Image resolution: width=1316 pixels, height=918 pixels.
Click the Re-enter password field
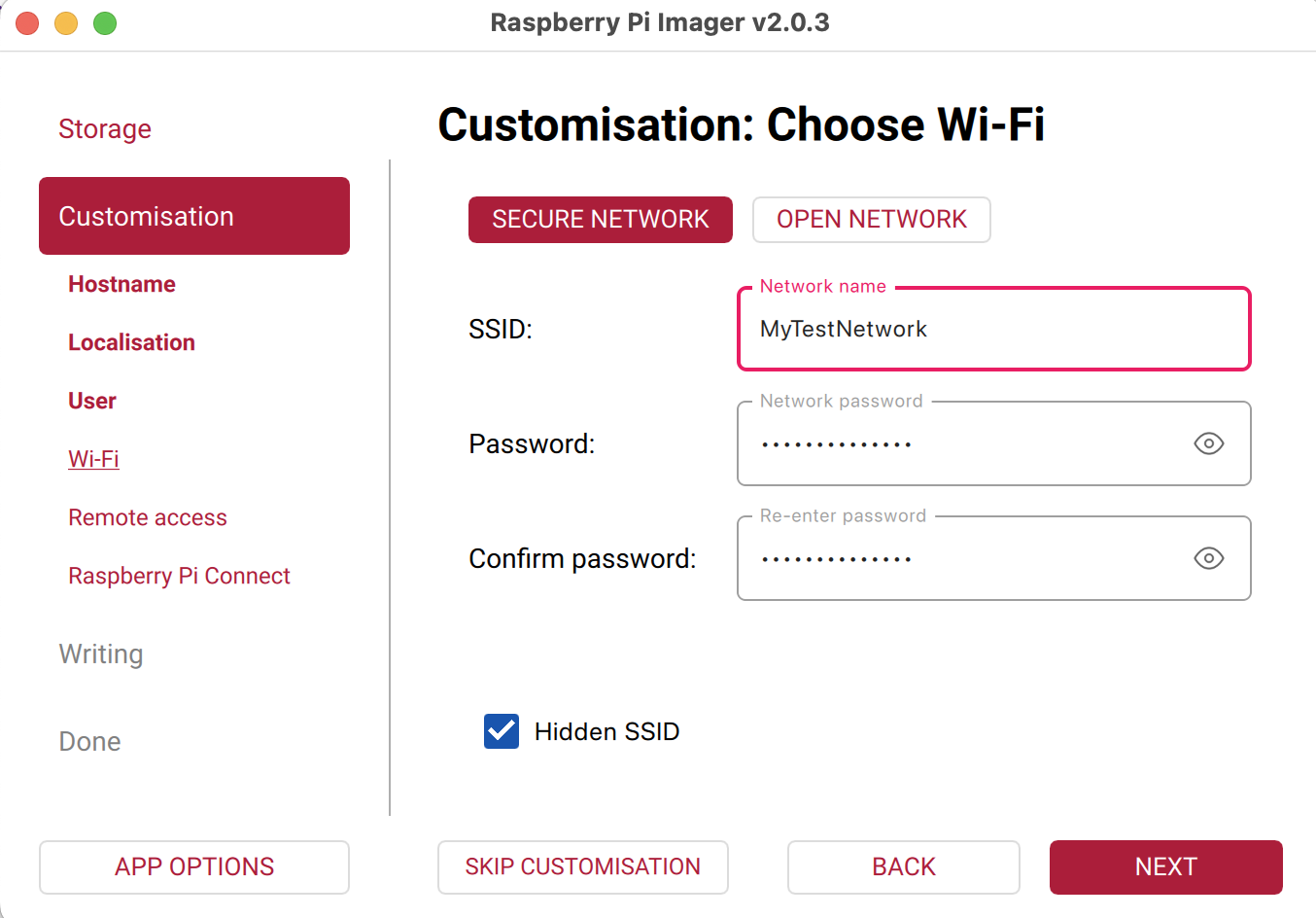pyautogui.click(x=962, y=559)
